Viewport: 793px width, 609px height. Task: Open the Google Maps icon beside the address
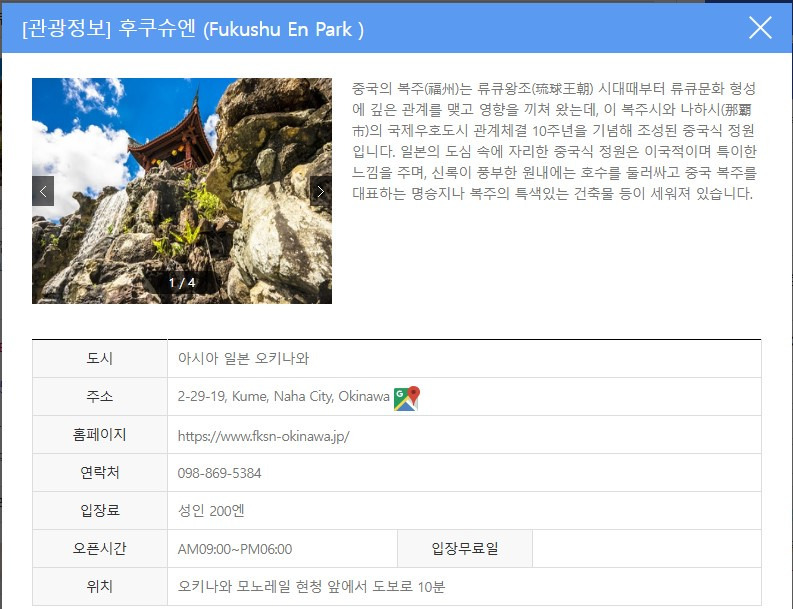(x=407, y=398)
